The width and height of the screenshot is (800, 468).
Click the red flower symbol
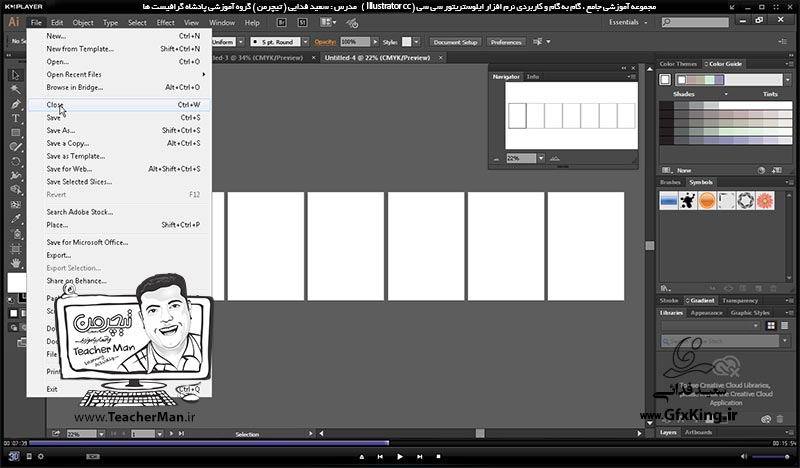click(x=764, y=201)
